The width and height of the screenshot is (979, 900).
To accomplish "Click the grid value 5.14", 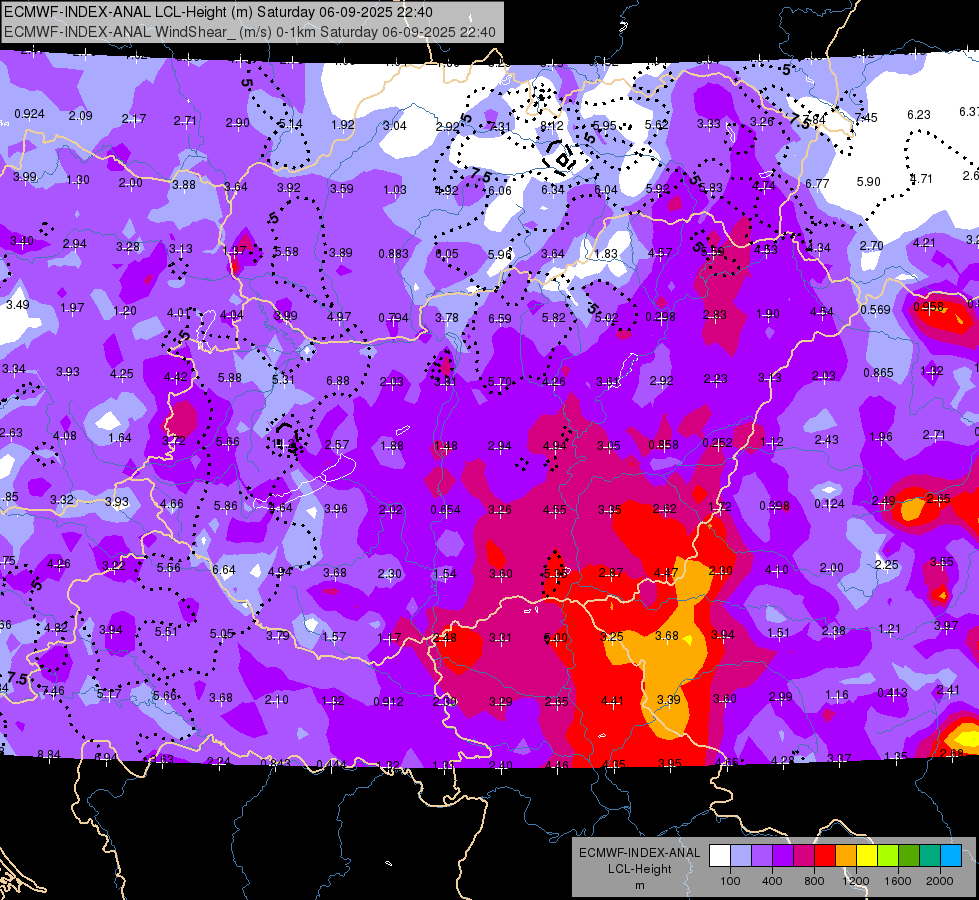I will [290, 124].
